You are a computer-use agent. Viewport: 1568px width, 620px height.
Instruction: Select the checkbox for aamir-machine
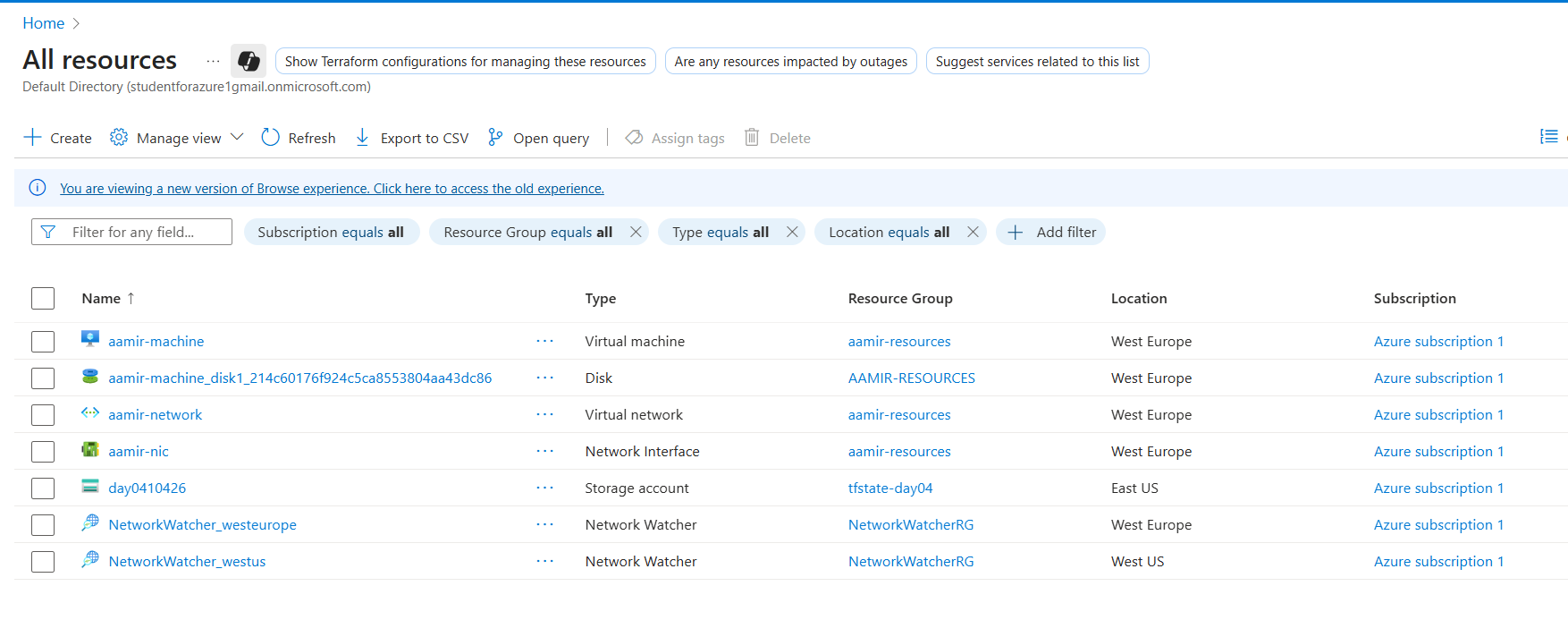tap(43, 342)
